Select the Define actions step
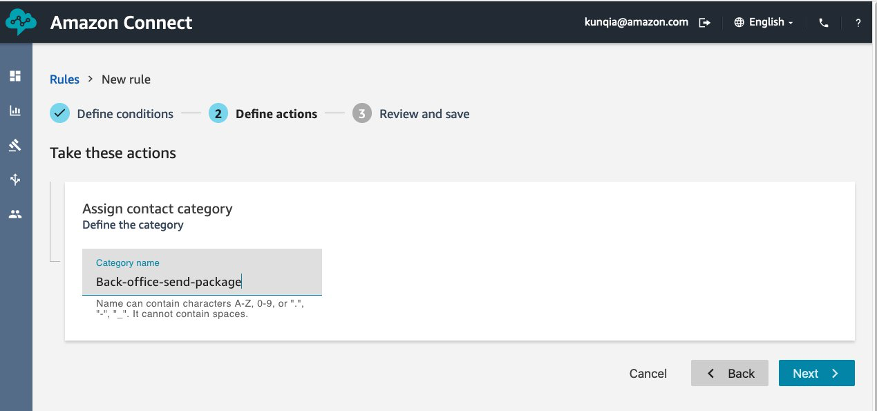Screen dimensions: 877x412 263,113
